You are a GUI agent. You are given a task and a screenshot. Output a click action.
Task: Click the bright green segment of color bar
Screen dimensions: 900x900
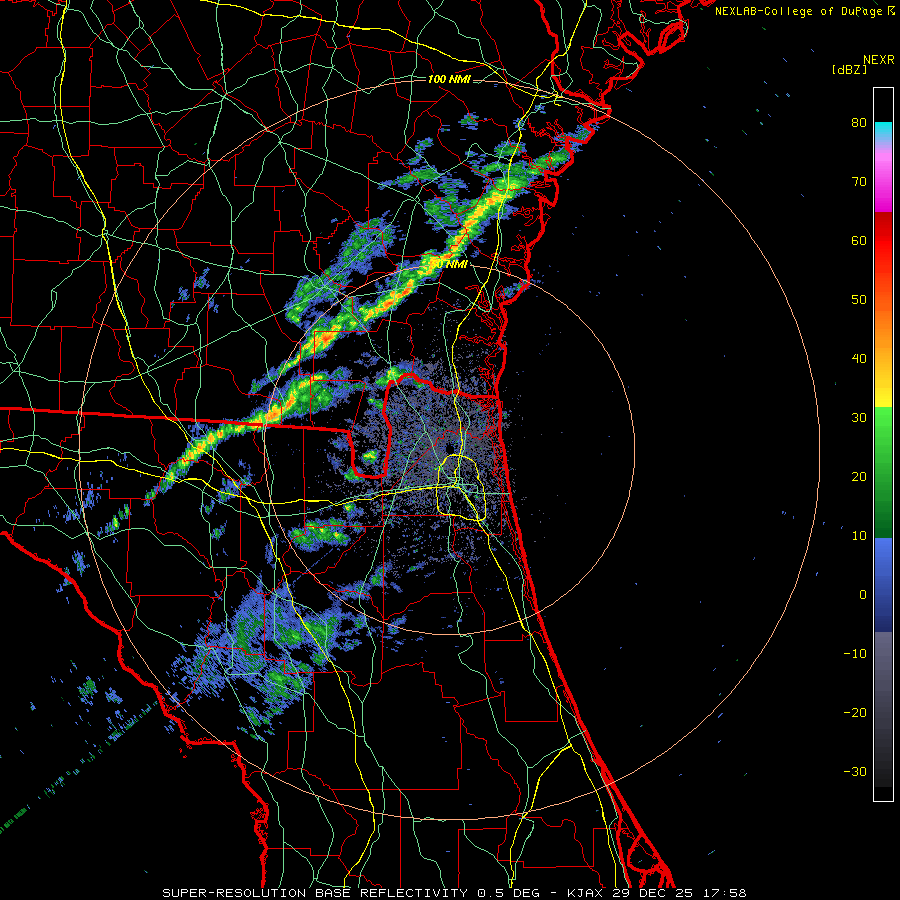tap(883, 425)
